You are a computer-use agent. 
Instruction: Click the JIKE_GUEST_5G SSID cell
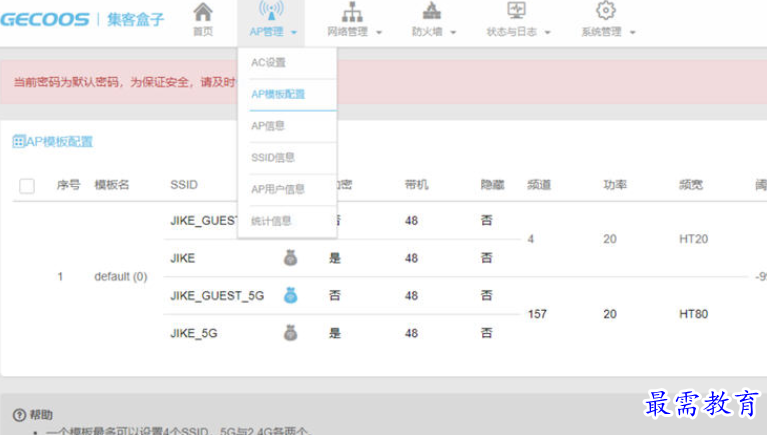click(x=217, y=296)
